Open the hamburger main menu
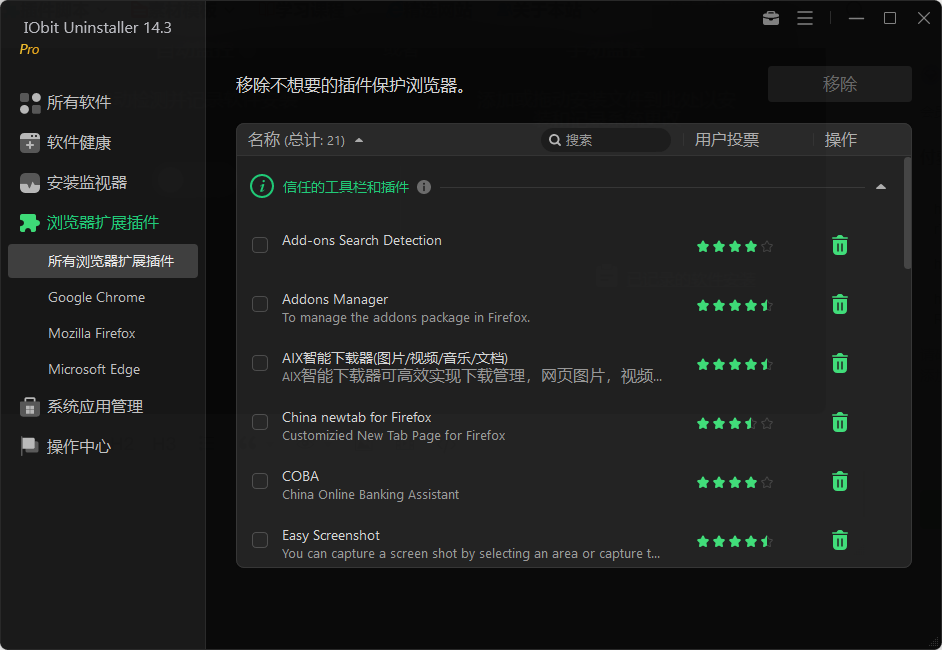 tap(805, 19)
